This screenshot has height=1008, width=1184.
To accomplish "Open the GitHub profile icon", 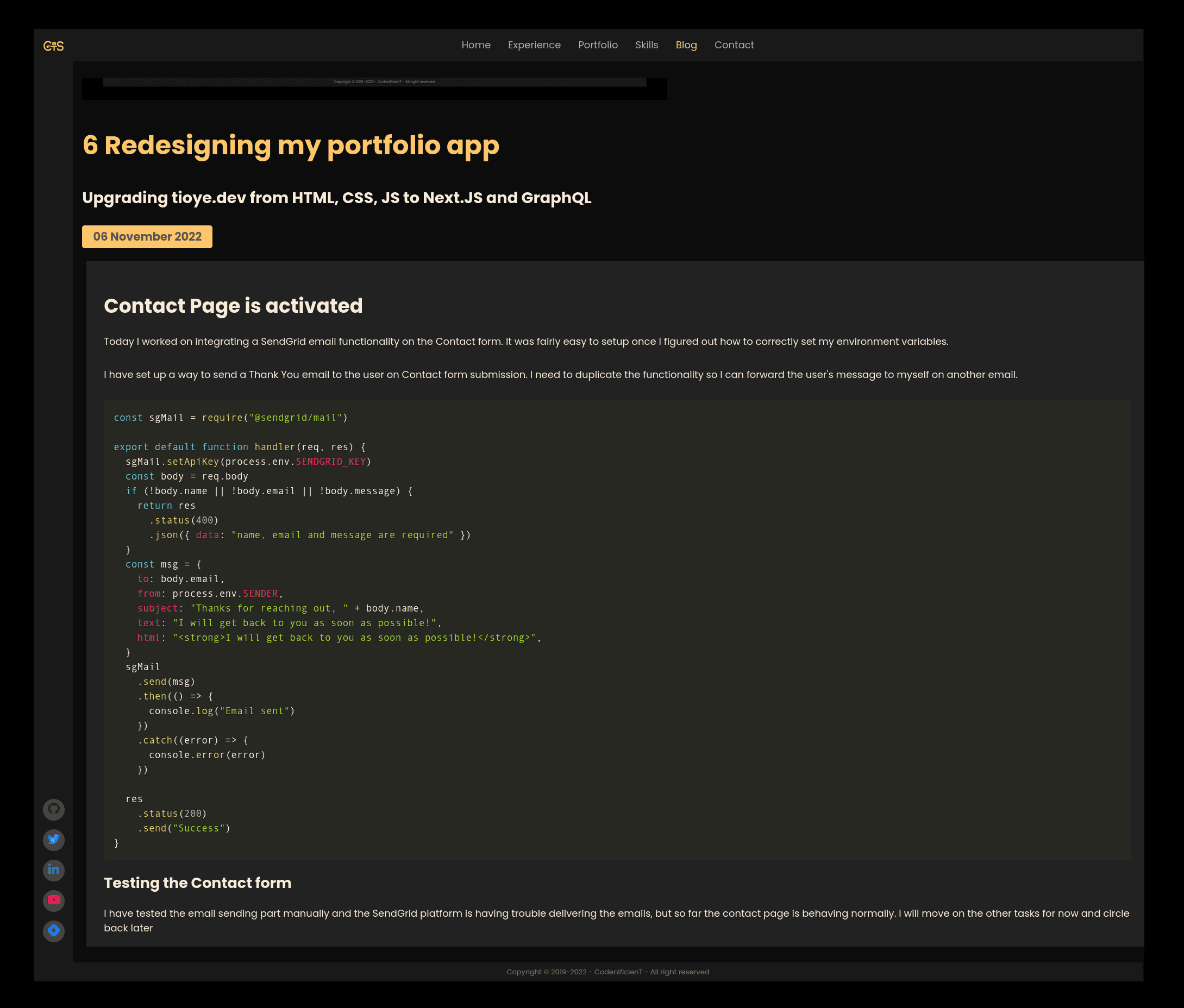I will click(54, 809).
